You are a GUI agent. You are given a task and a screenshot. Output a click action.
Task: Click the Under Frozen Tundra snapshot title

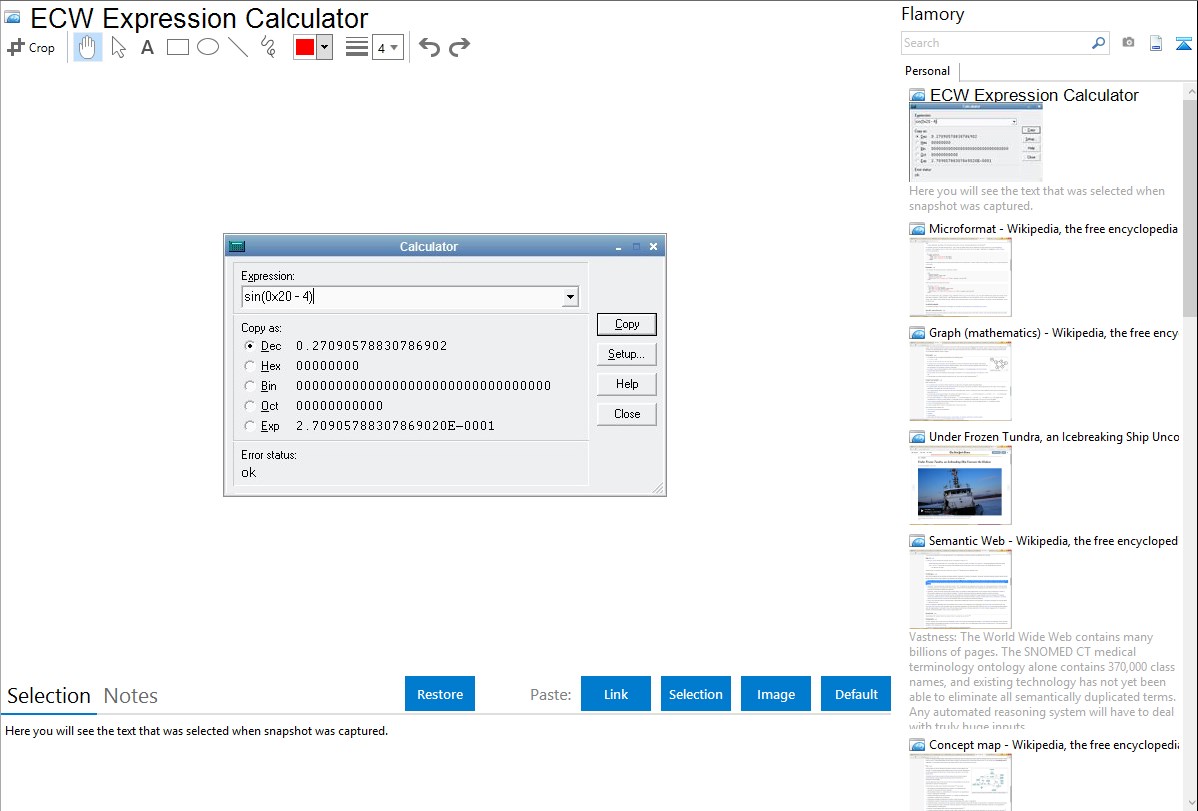[x=1054, y=436]
